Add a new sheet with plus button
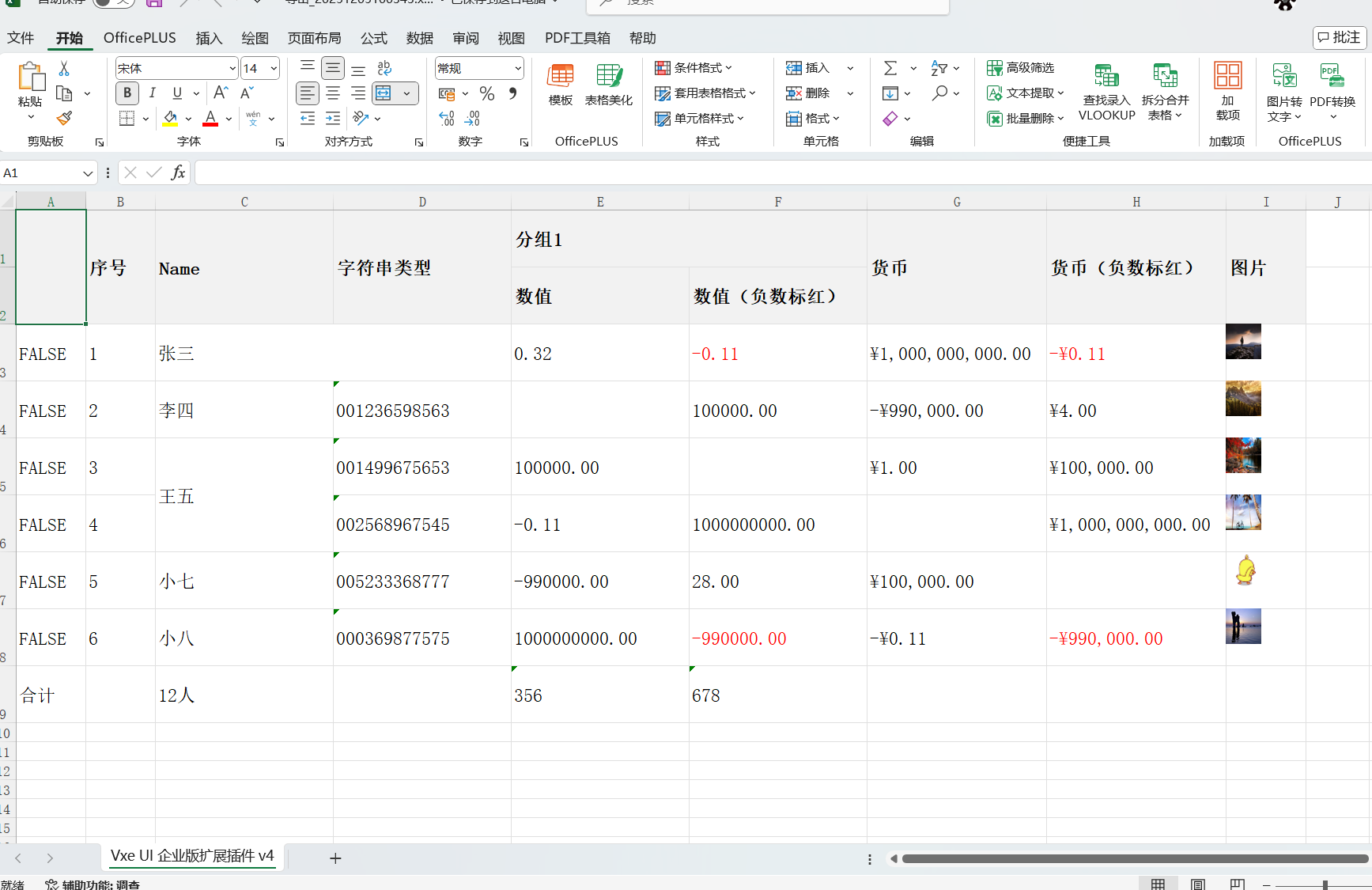 pyautogui.click(x=335, y=858)
